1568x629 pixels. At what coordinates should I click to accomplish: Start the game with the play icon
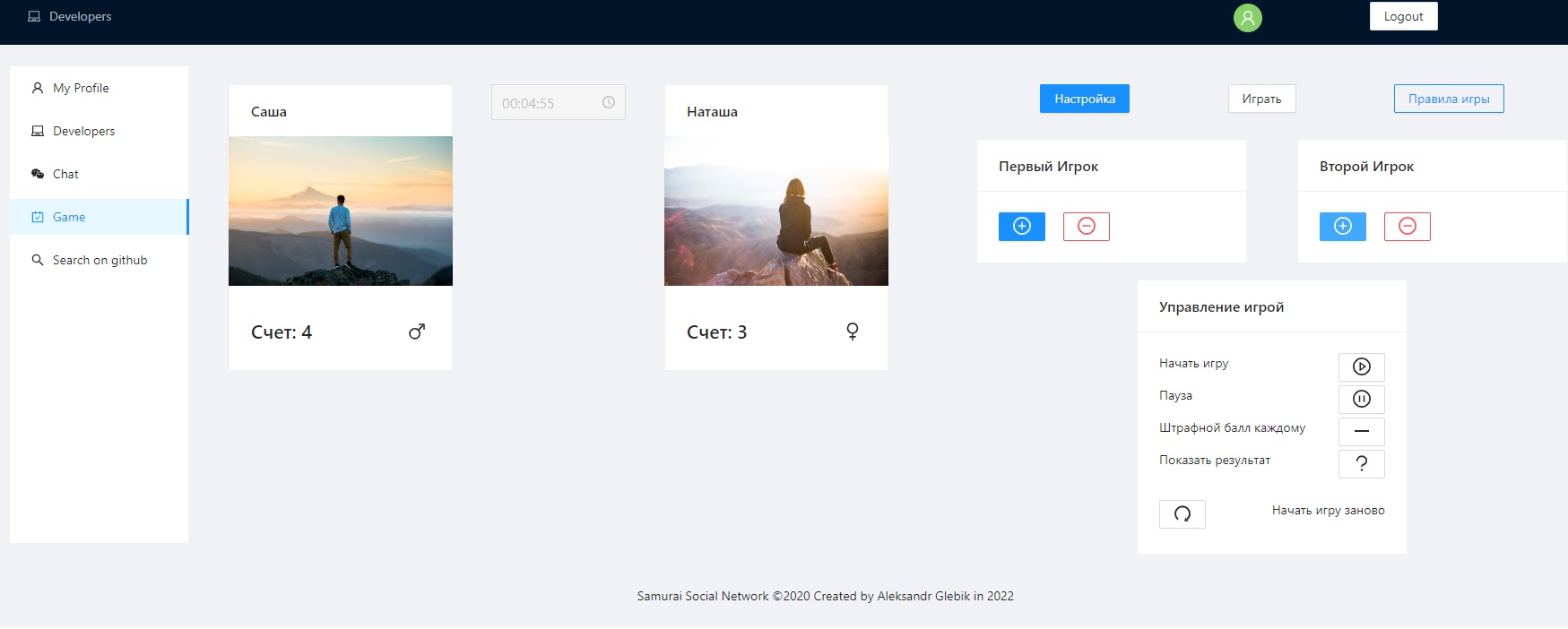(1362, 366)
